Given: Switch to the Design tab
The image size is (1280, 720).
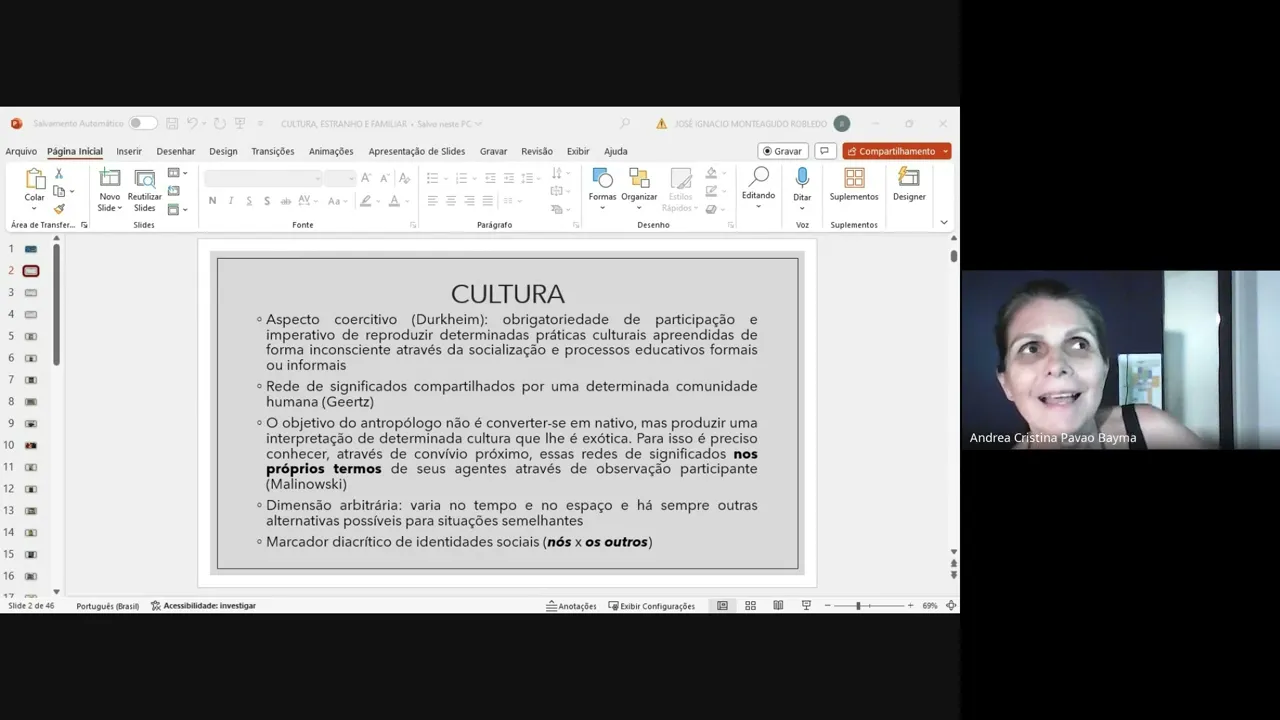Looking at the screenshot, I should 223,151.
